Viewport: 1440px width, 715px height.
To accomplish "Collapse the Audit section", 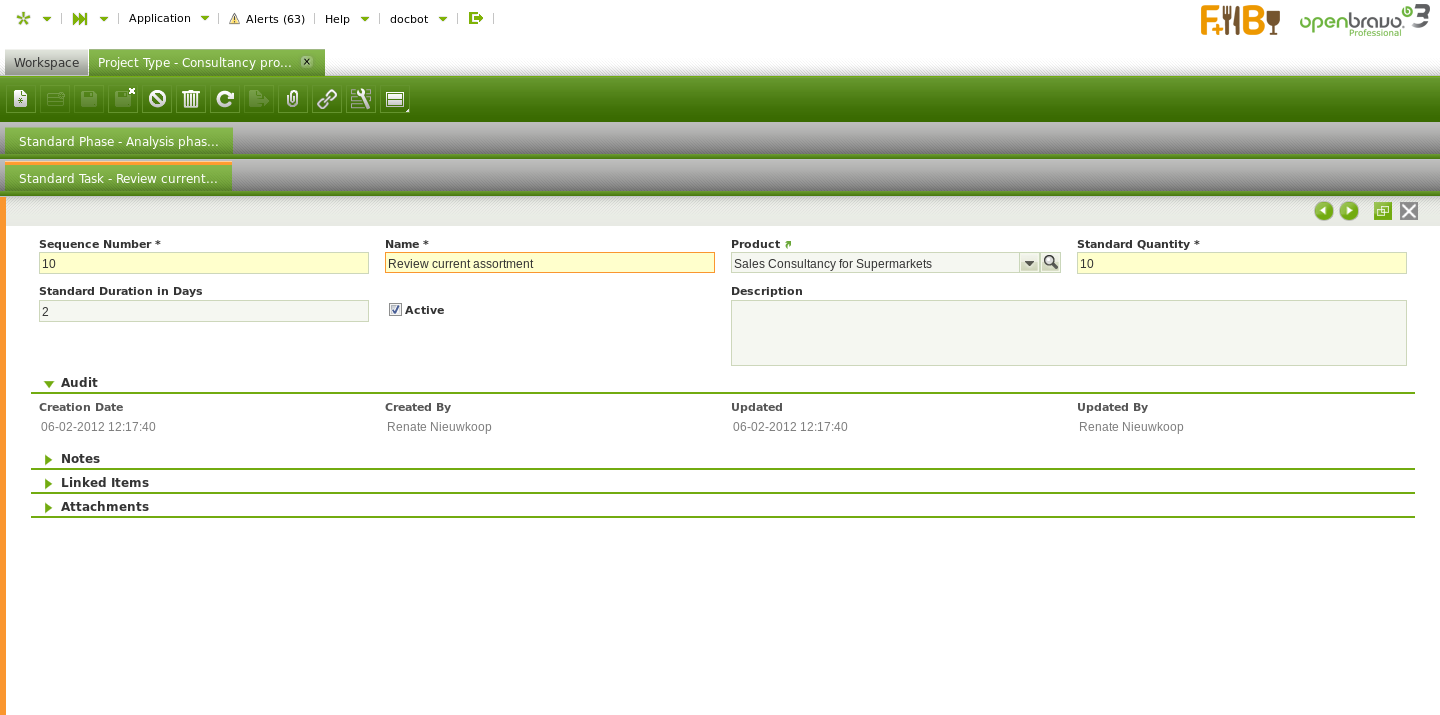I will coord(78,383).
